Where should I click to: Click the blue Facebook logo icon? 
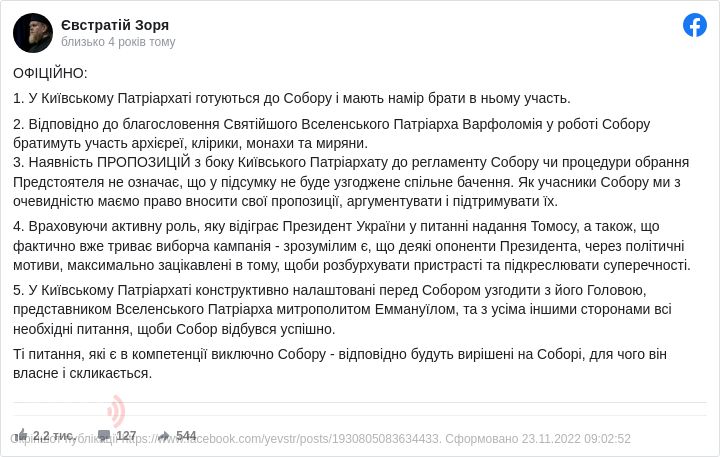point(695,25)
